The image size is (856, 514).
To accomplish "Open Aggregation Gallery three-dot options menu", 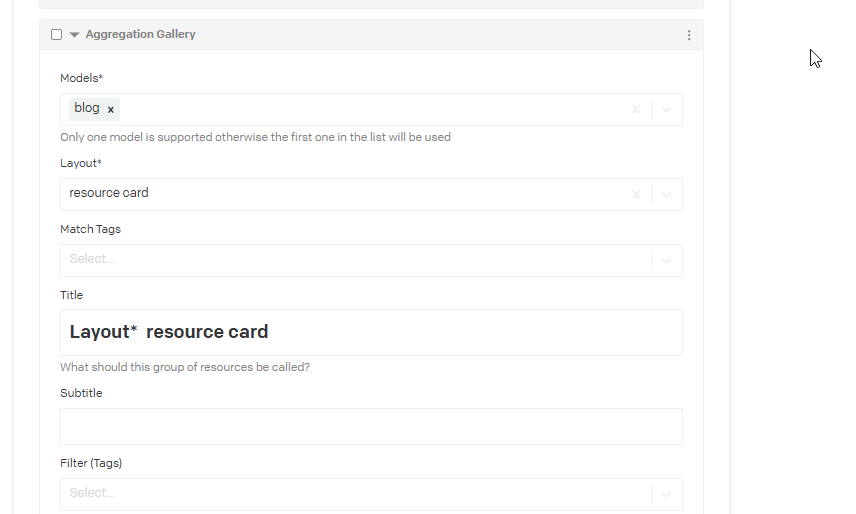I will pyautogui.click(x=689, y=35).
